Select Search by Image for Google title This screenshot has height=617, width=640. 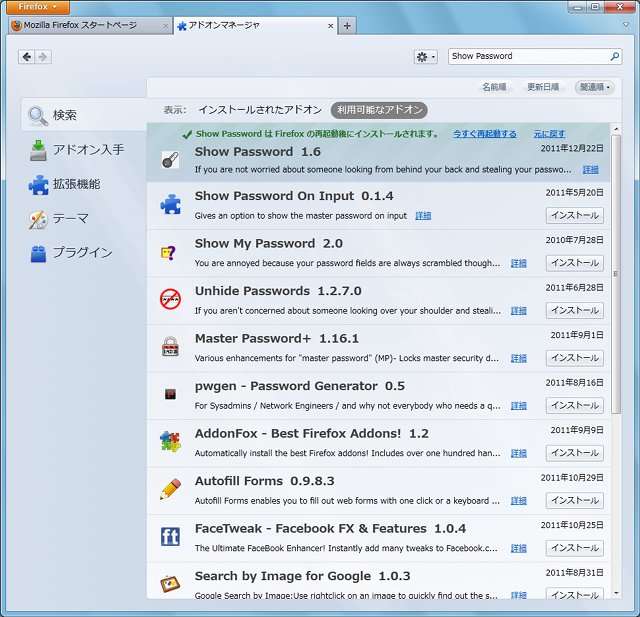click(x=302, y=576)
